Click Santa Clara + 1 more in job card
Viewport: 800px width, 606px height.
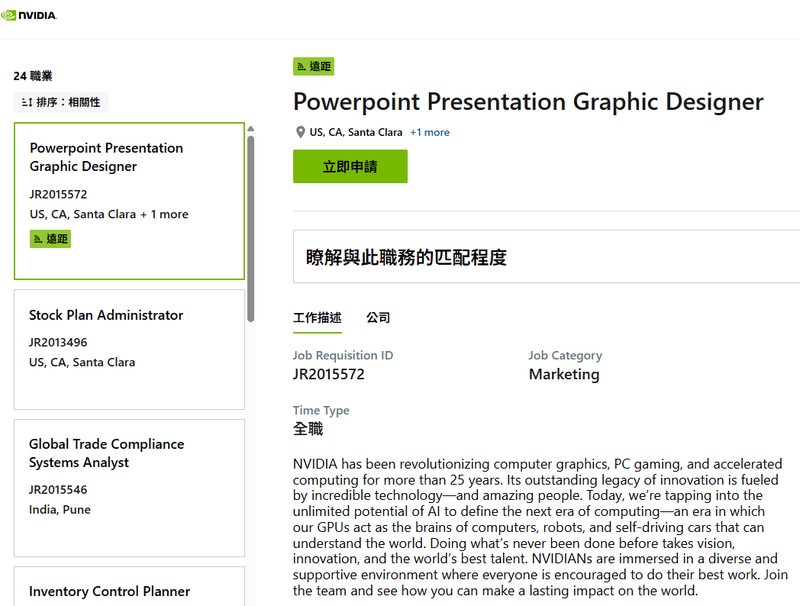tap(109, 214)
